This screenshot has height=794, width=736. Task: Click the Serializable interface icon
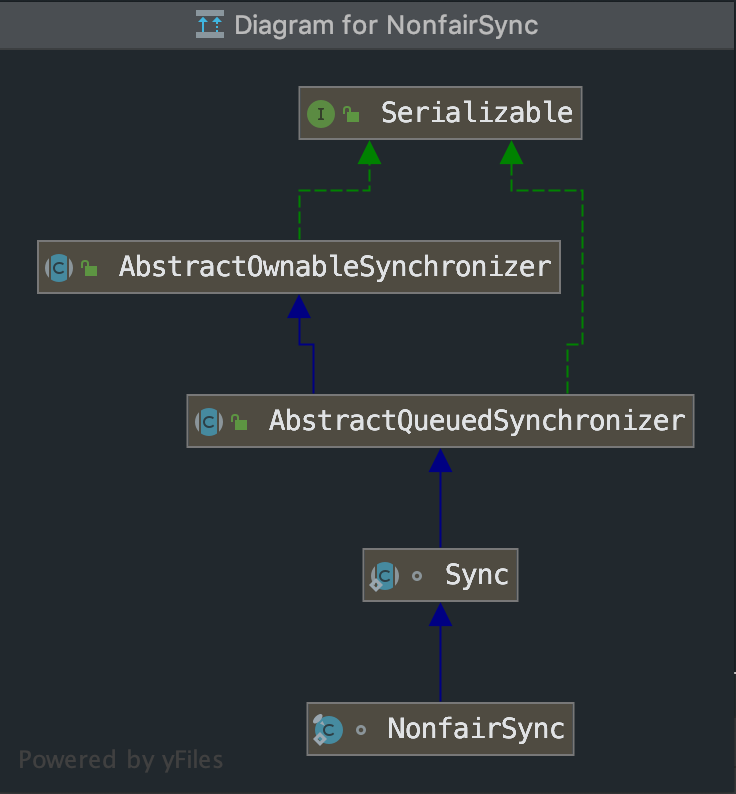[320, 113]
